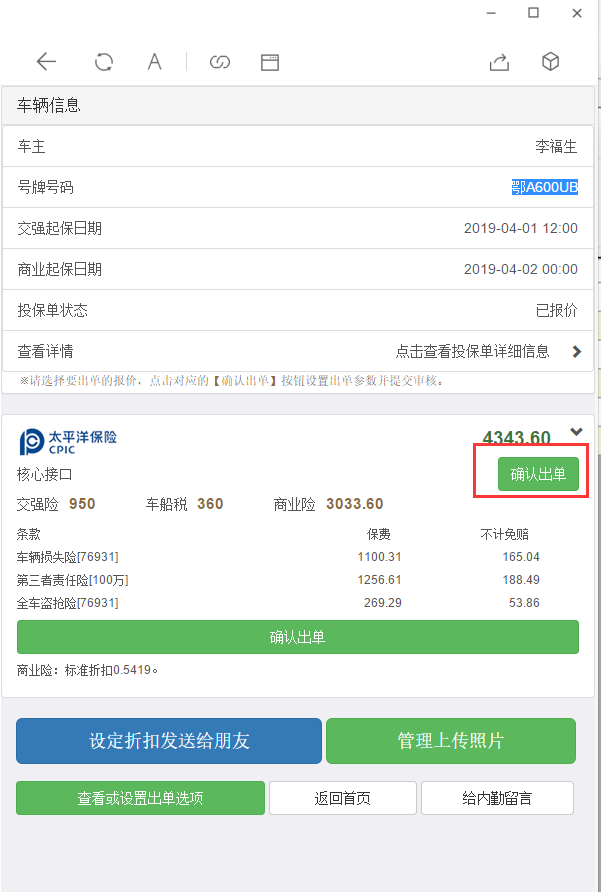Click owner name 李福生
601x892 pixels.
click(x=556, y=147)
